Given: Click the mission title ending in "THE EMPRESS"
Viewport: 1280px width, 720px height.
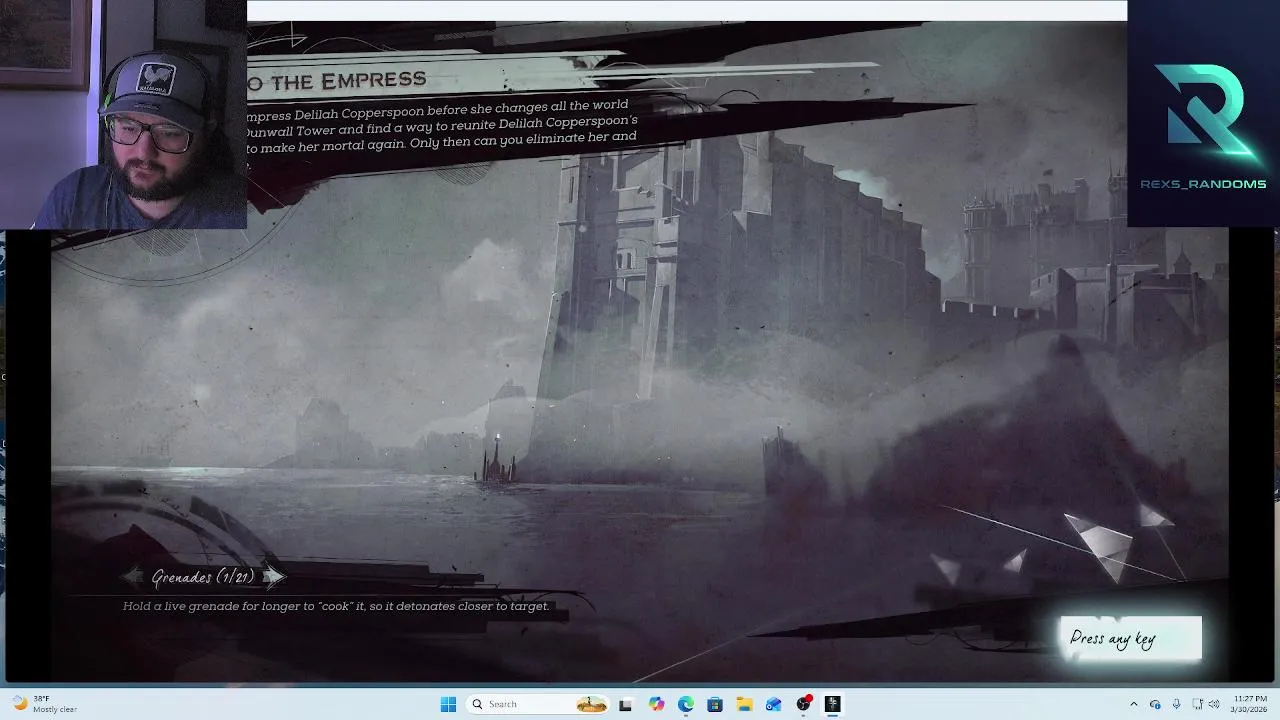Looking at the screenshot, I should (x=337, y=80).
